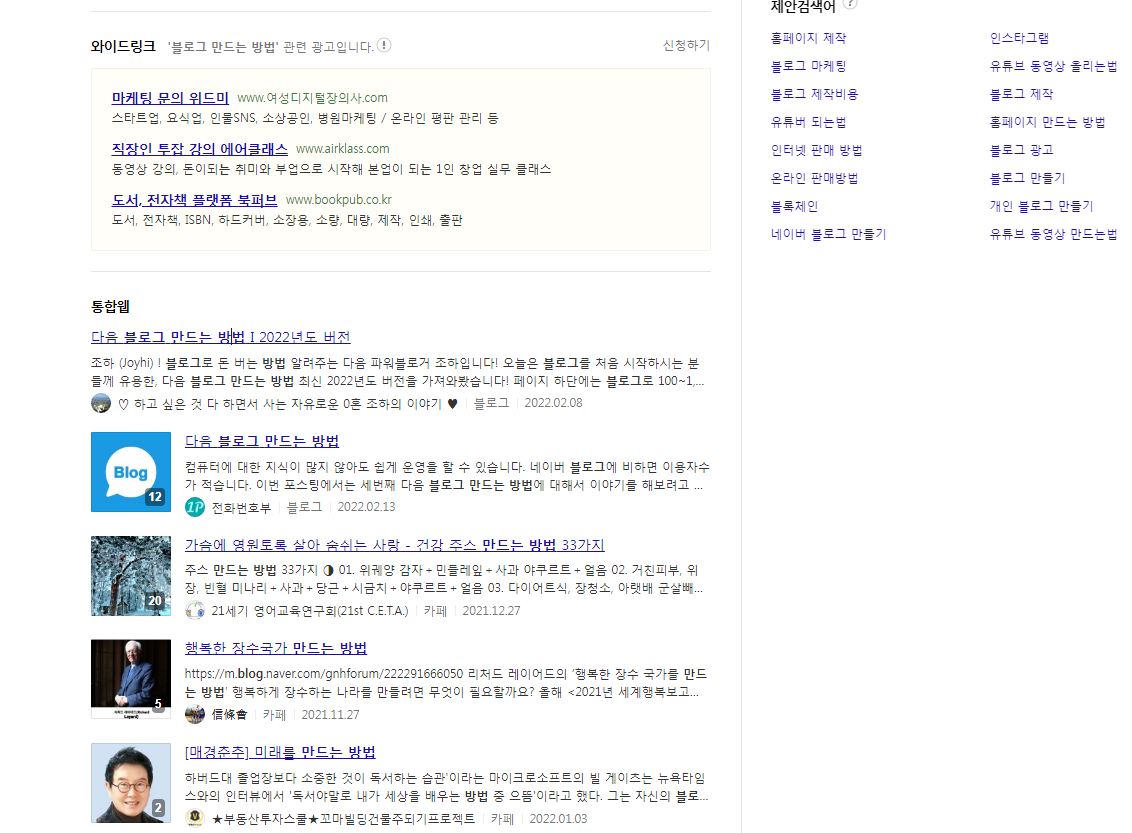Click the 블로그 label beside 2022.02.13
The width and height of the screenshot is (1132, 833).
[x=304, y=507]
